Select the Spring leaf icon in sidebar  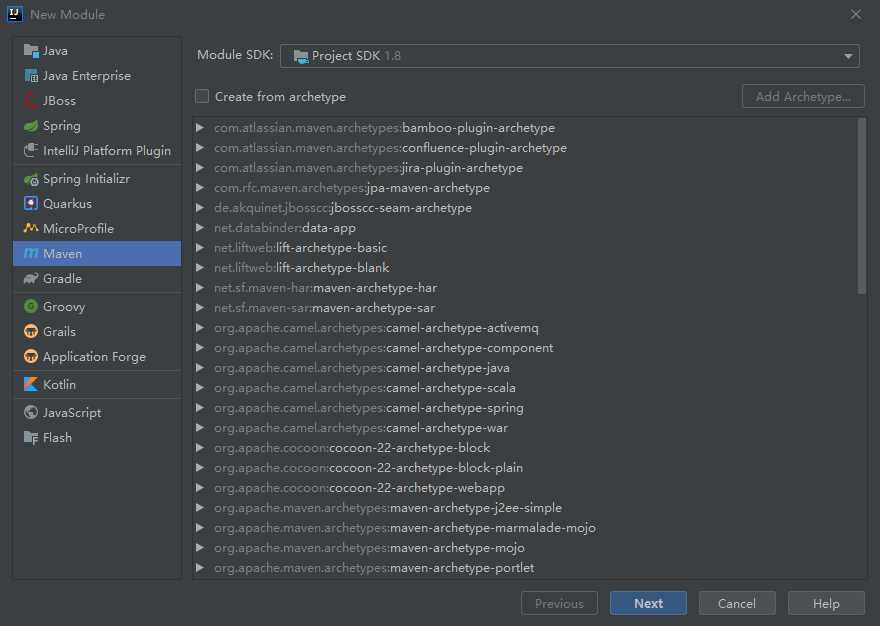point(31,126)
